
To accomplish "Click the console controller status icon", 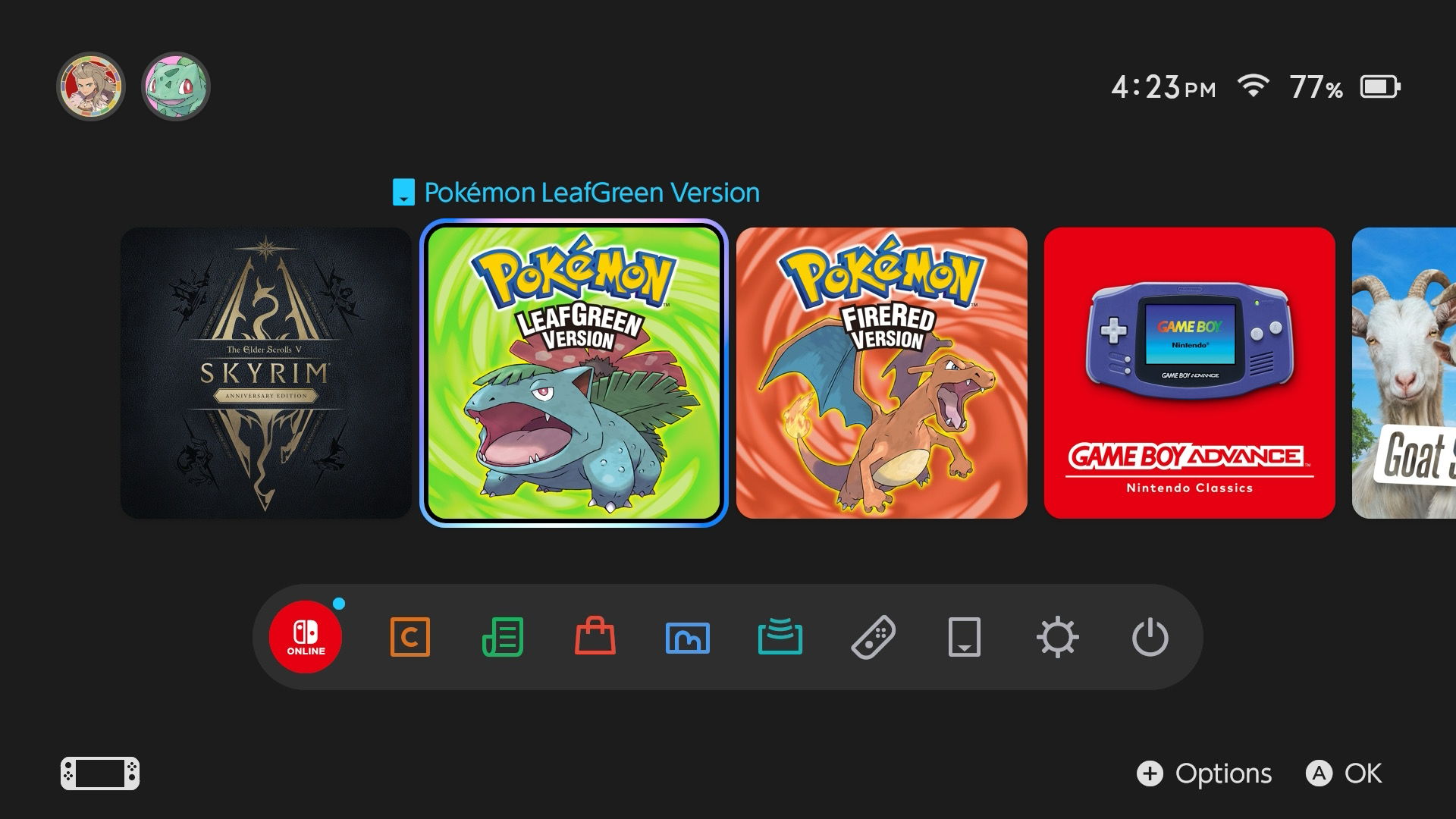I will pyautogui.click(x=100, y=773).
